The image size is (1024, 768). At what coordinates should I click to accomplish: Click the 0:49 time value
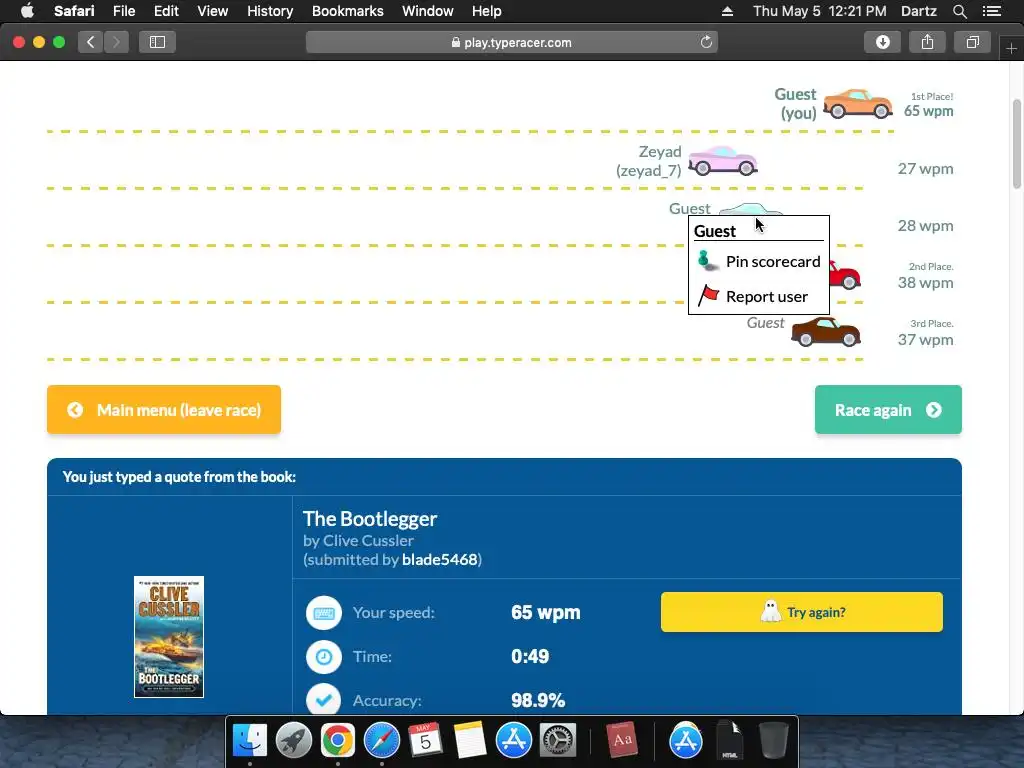(530, 656)
